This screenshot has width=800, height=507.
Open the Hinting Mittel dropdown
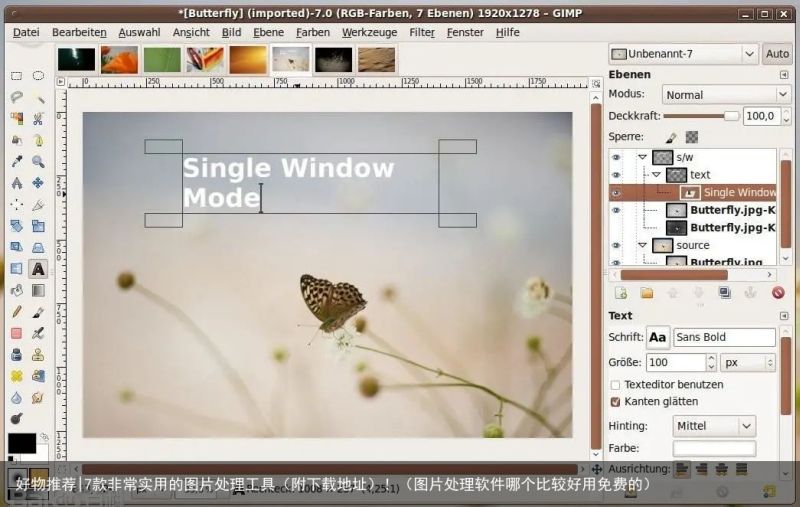(714, 426)
